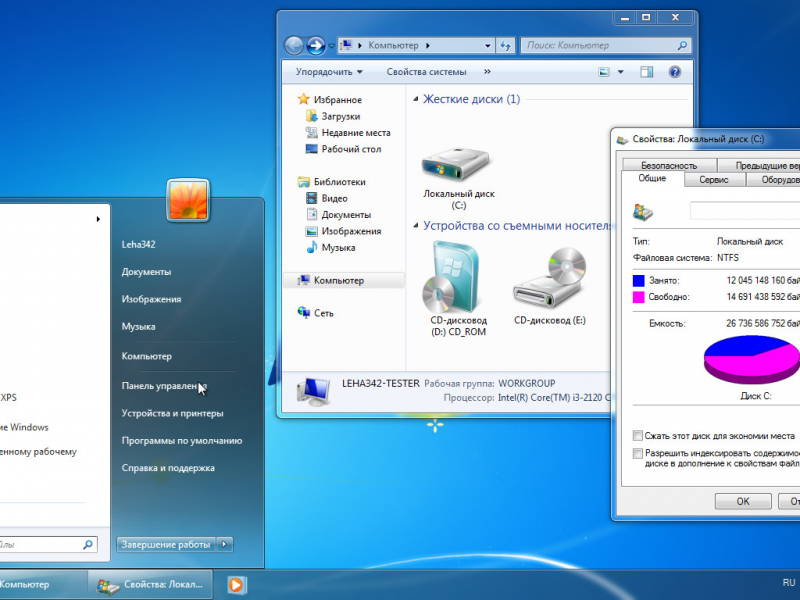Open Документы from Start menu
Screen dimensions: 800x600
point(146,272)
